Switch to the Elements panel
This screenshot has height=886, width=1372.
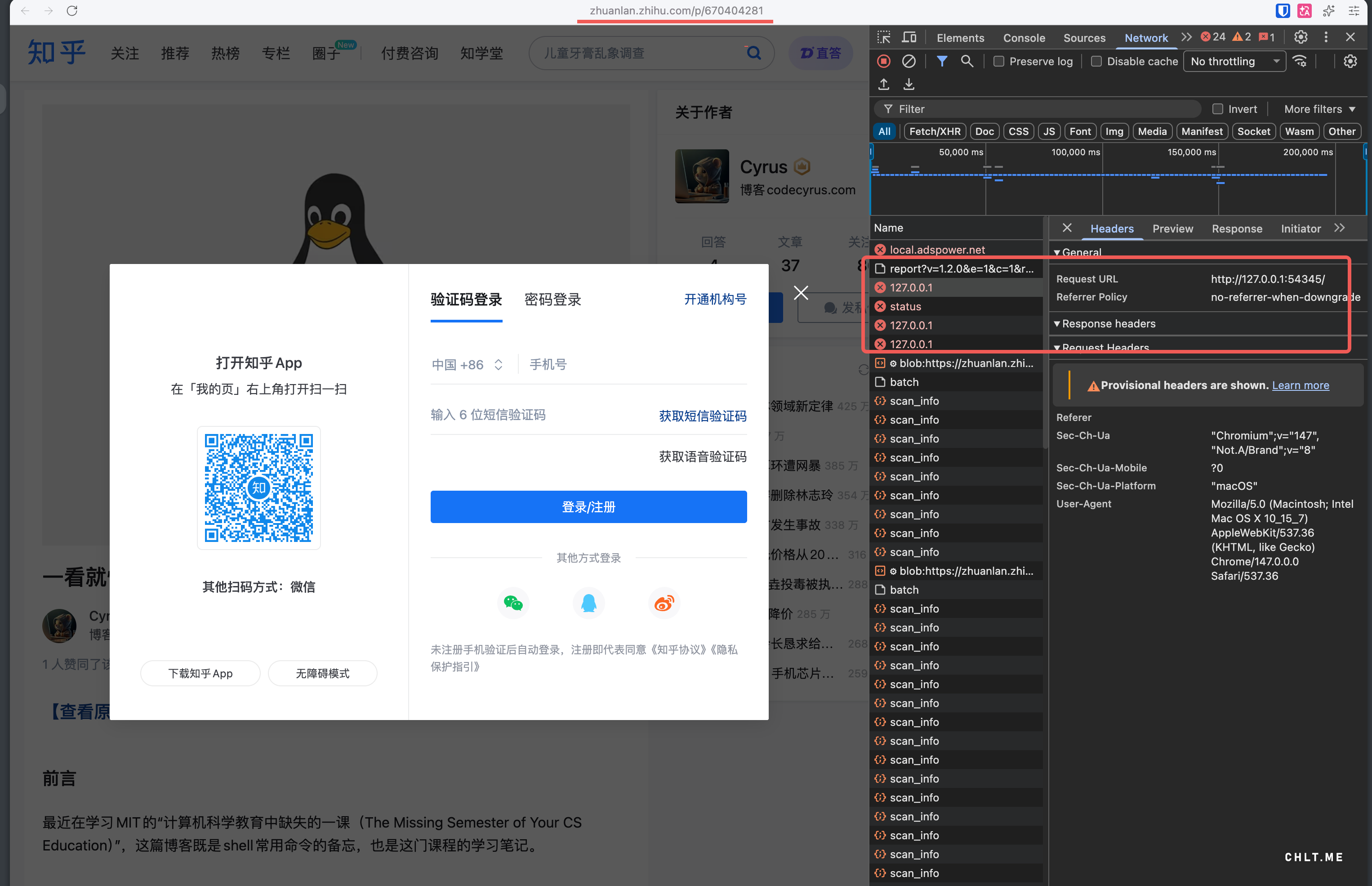click(960, 38)
